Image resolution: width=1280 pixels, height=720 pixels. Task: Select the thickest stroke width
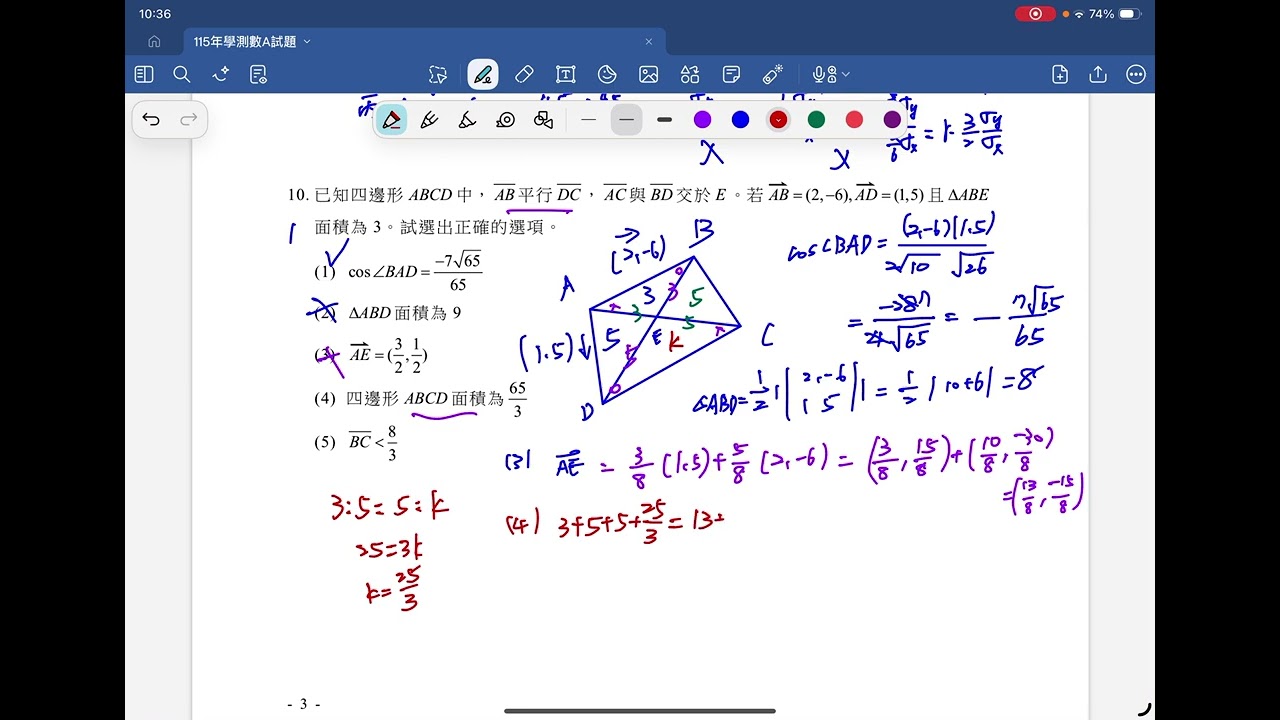664,120
